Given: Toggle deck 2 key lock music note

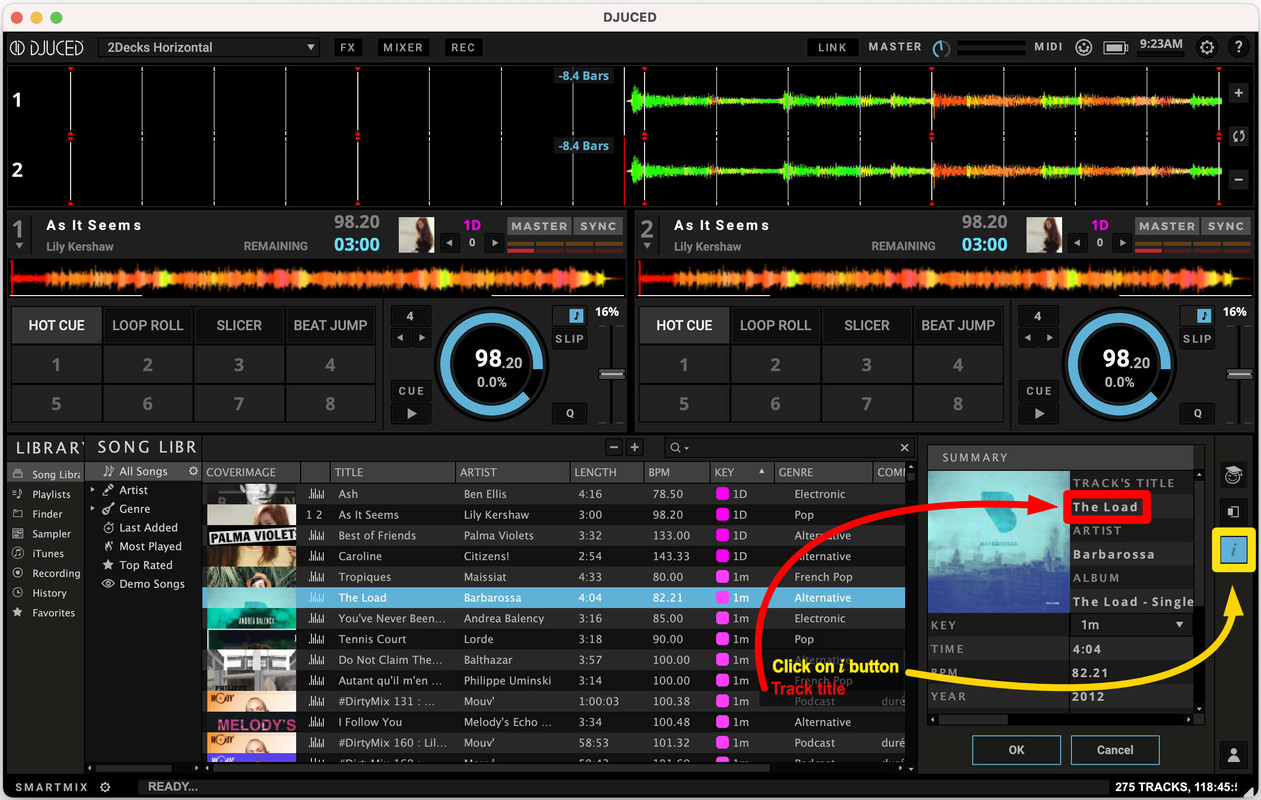Looking at the screenshot, I should tap(1204, 315).
